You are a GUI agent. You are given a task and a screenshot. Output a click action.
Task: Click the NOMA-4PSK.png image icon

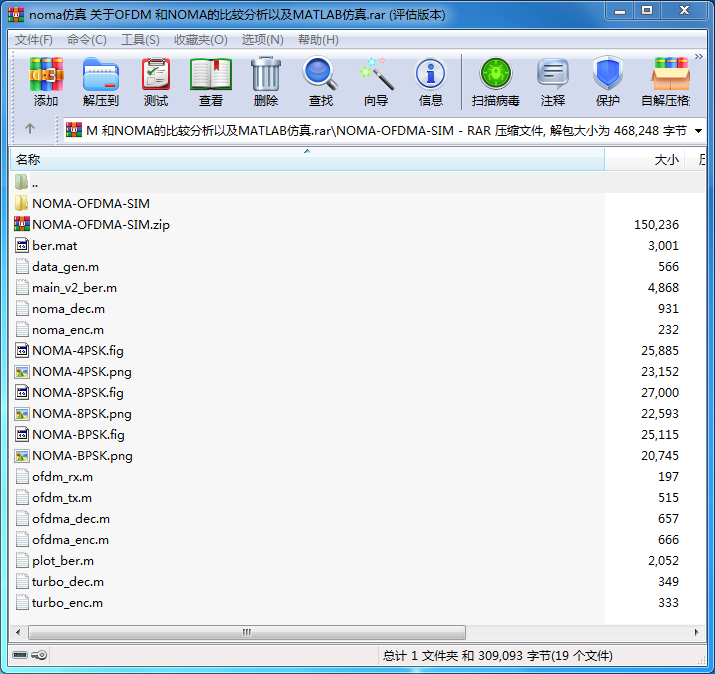(22, 372)
